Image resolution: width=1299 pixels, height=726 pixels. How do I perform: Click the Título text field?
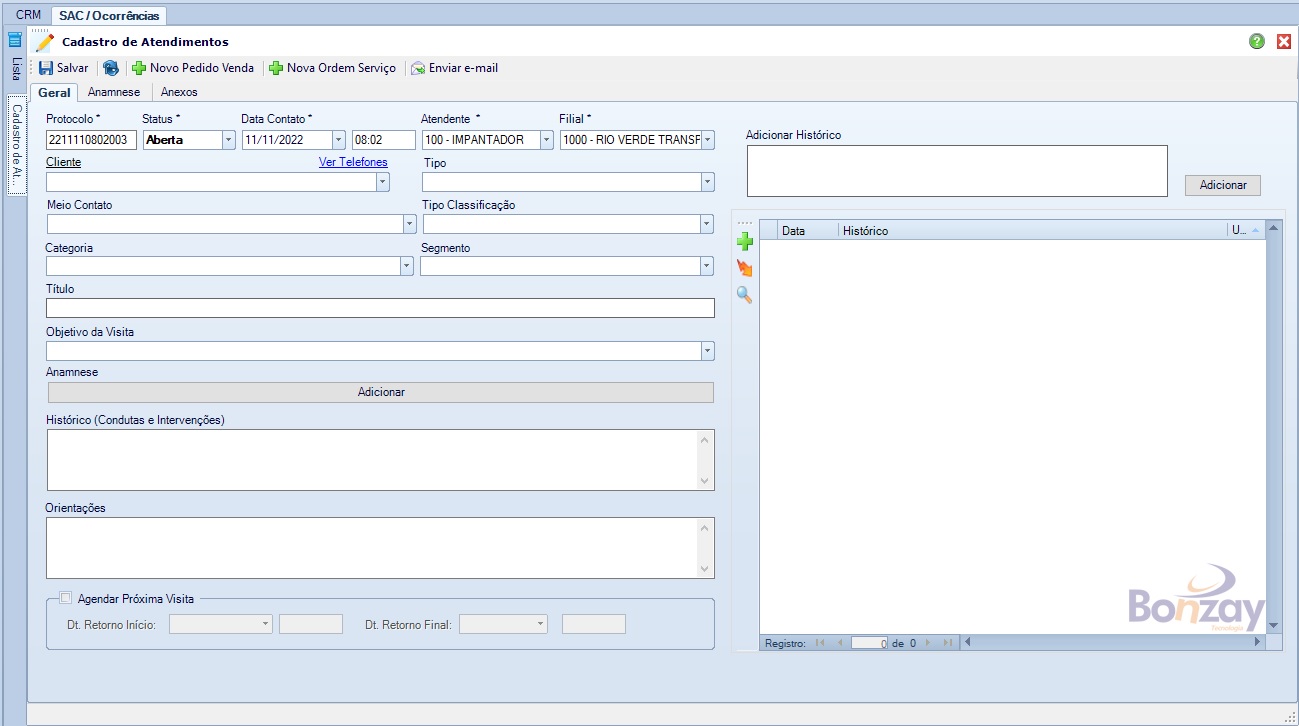click(x=380, y=308)
